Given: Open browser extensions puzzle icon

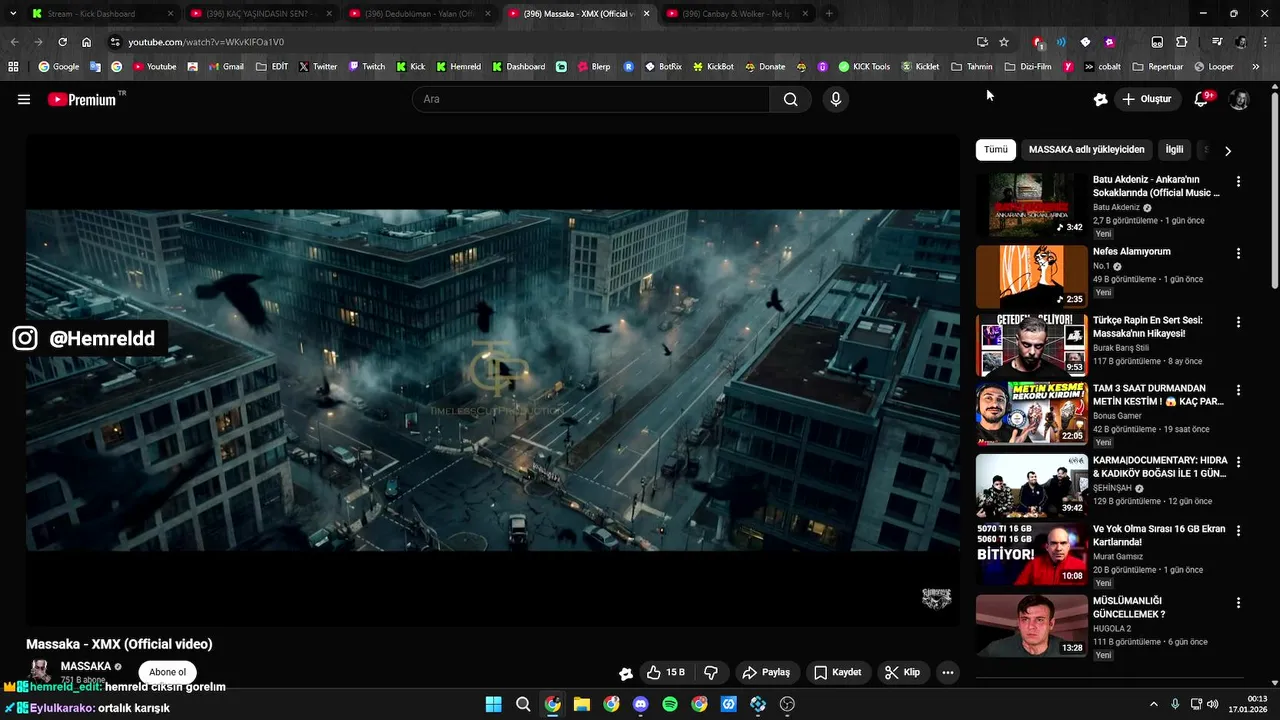Looking at the screenshot, I should click(1181, 42).
